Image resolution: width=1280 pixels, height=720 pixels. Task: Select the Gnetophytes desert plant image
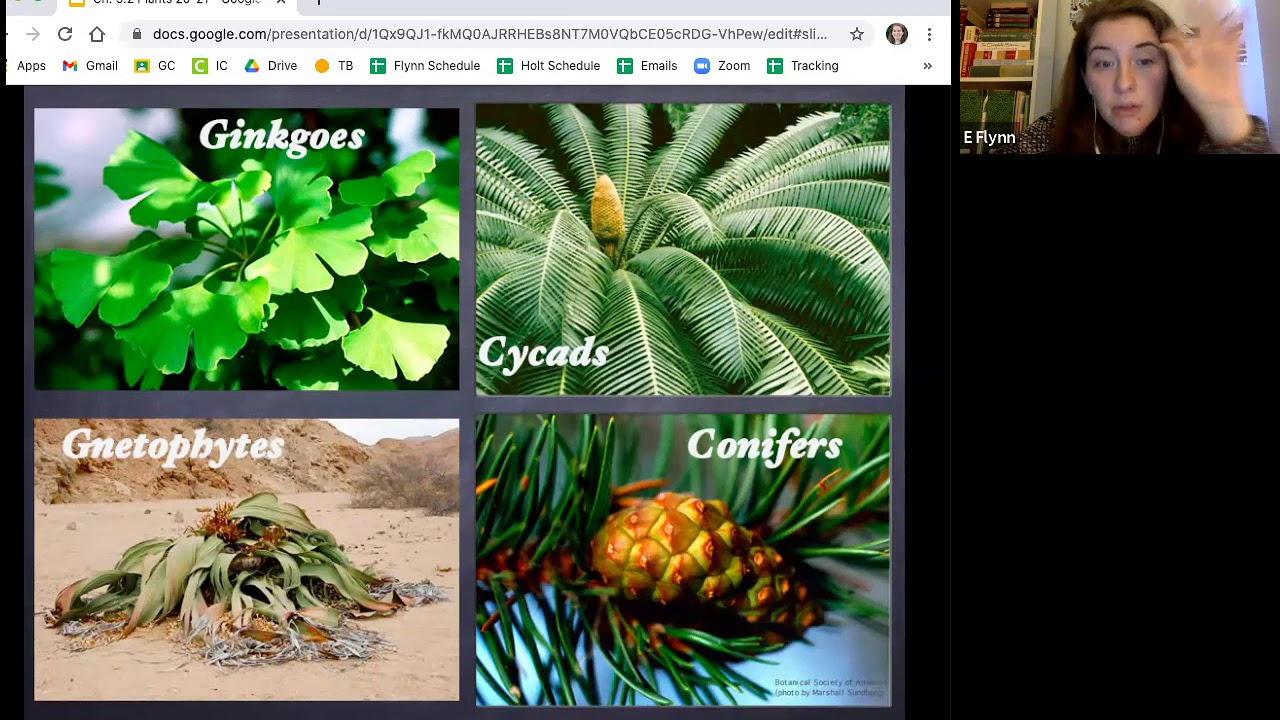click(247, 560)
